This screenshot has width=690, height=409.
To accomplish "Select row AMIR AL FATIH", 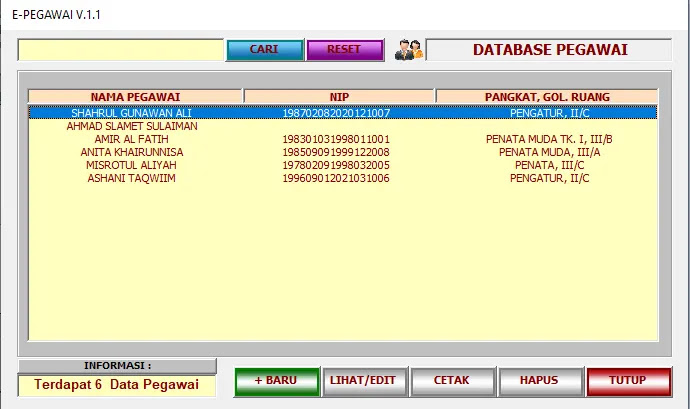I will (343, 139).
